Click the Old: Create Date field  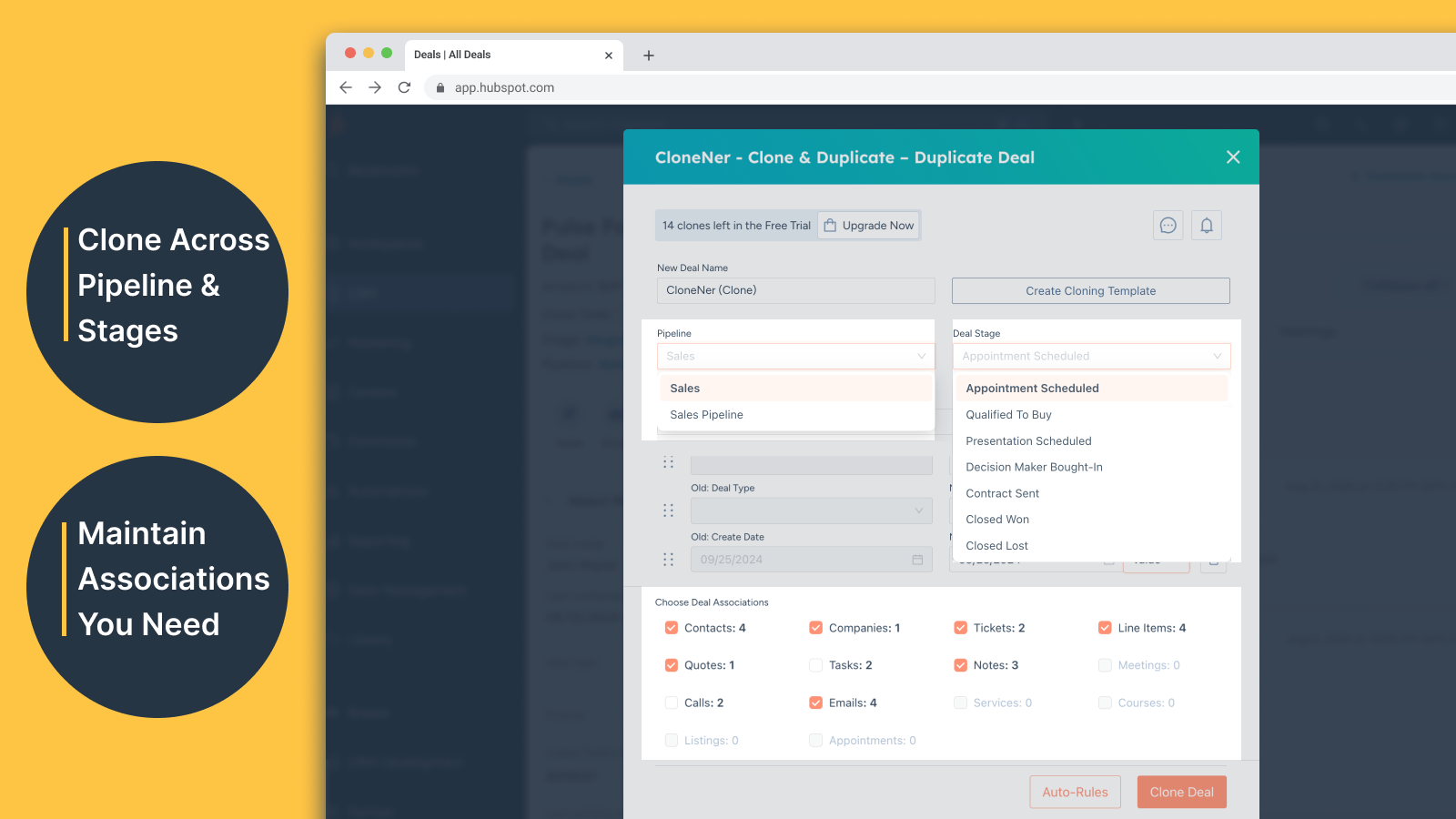tap(812, 560)
